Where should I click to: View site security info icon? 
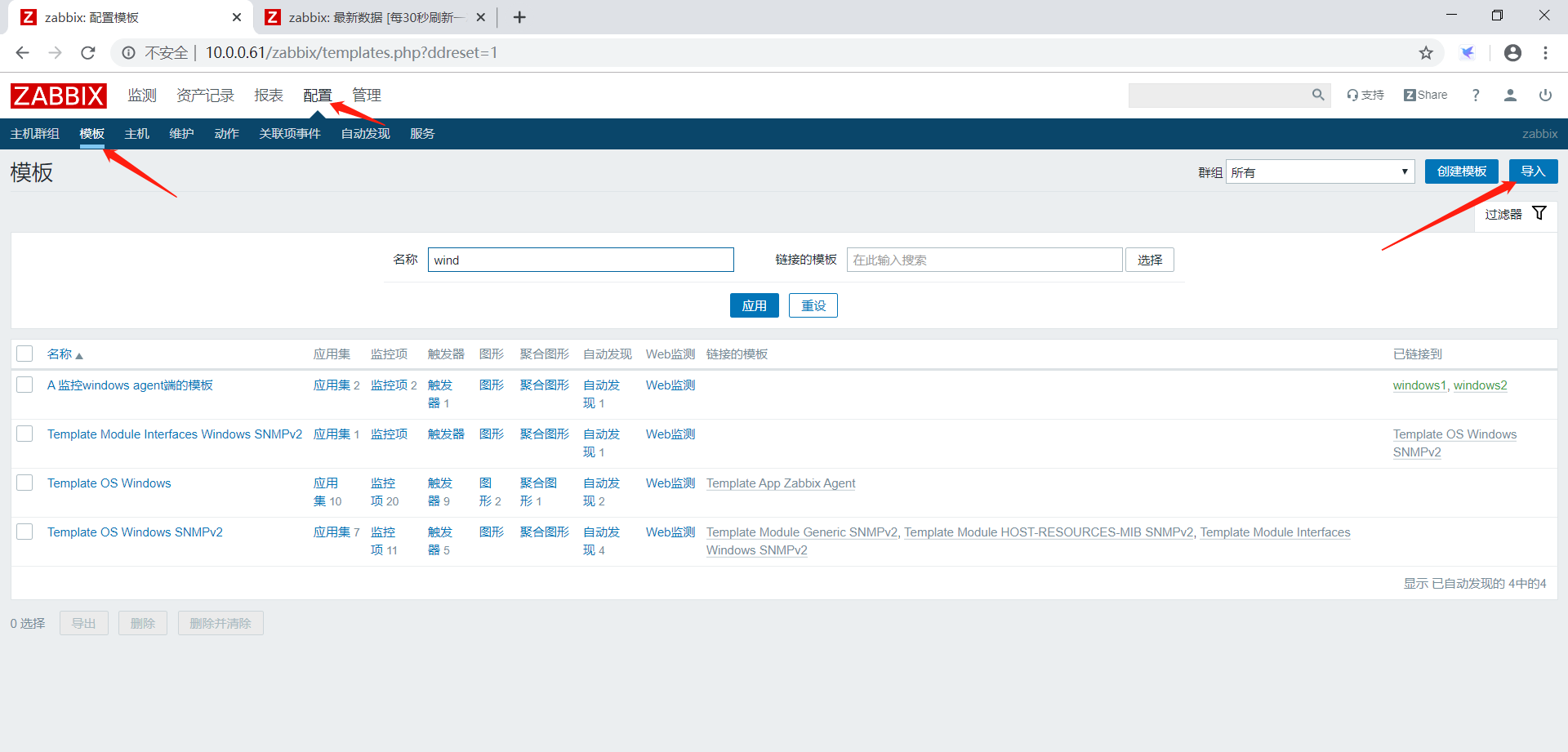click(128, 53)
